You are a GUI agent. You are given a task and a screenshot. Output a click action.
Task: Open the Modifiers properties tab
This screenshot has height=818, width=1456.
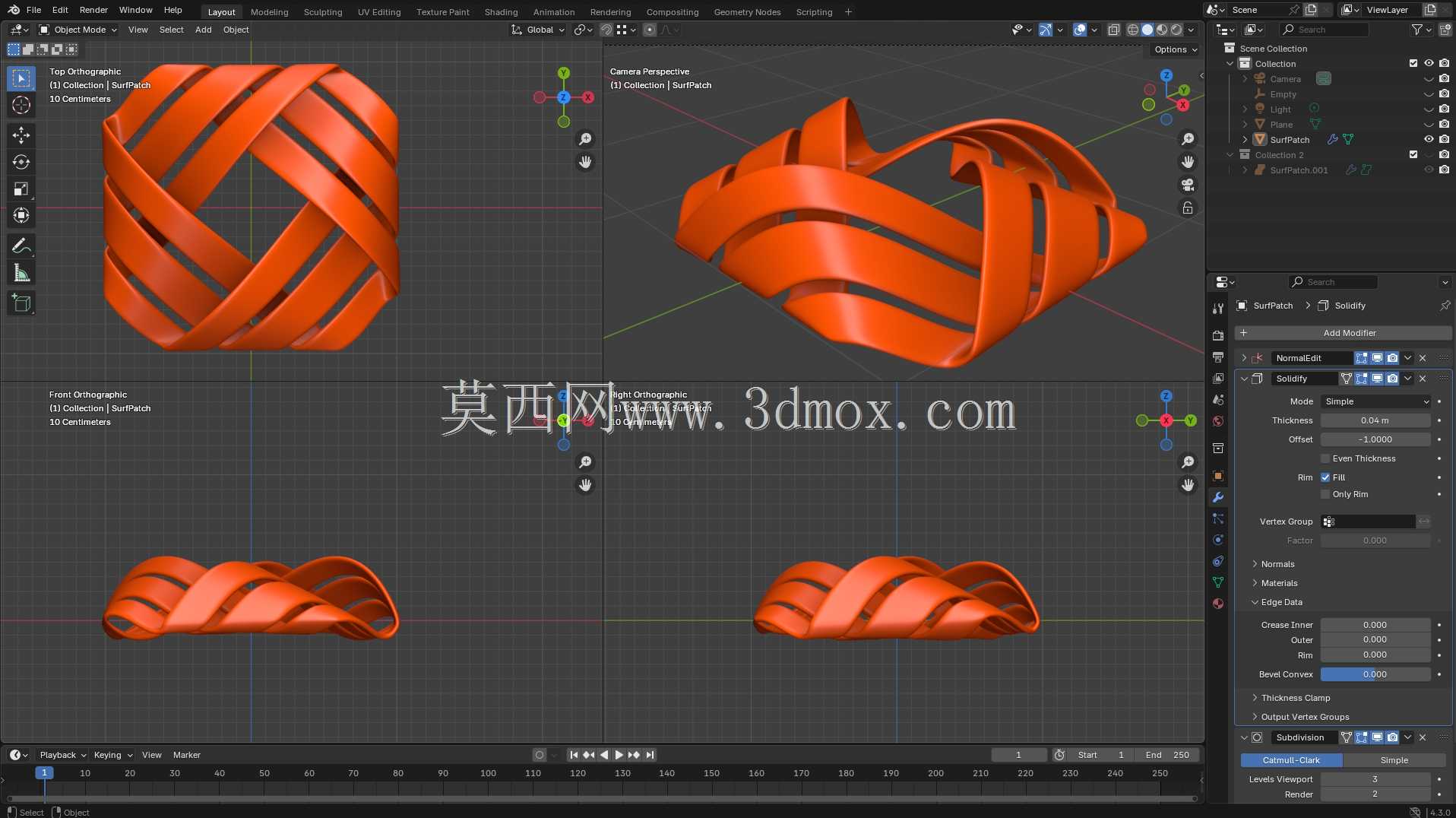pyautogui.click(x=1218, y=497)
